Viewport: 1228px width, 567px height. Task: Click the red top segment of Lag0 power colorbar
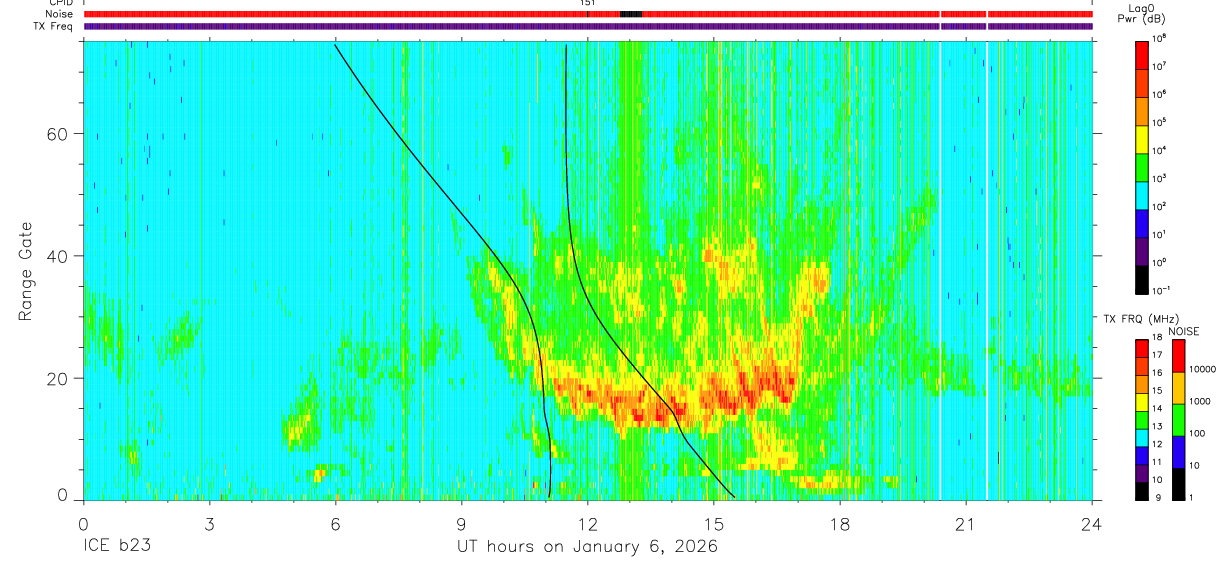click(1141, 54)
